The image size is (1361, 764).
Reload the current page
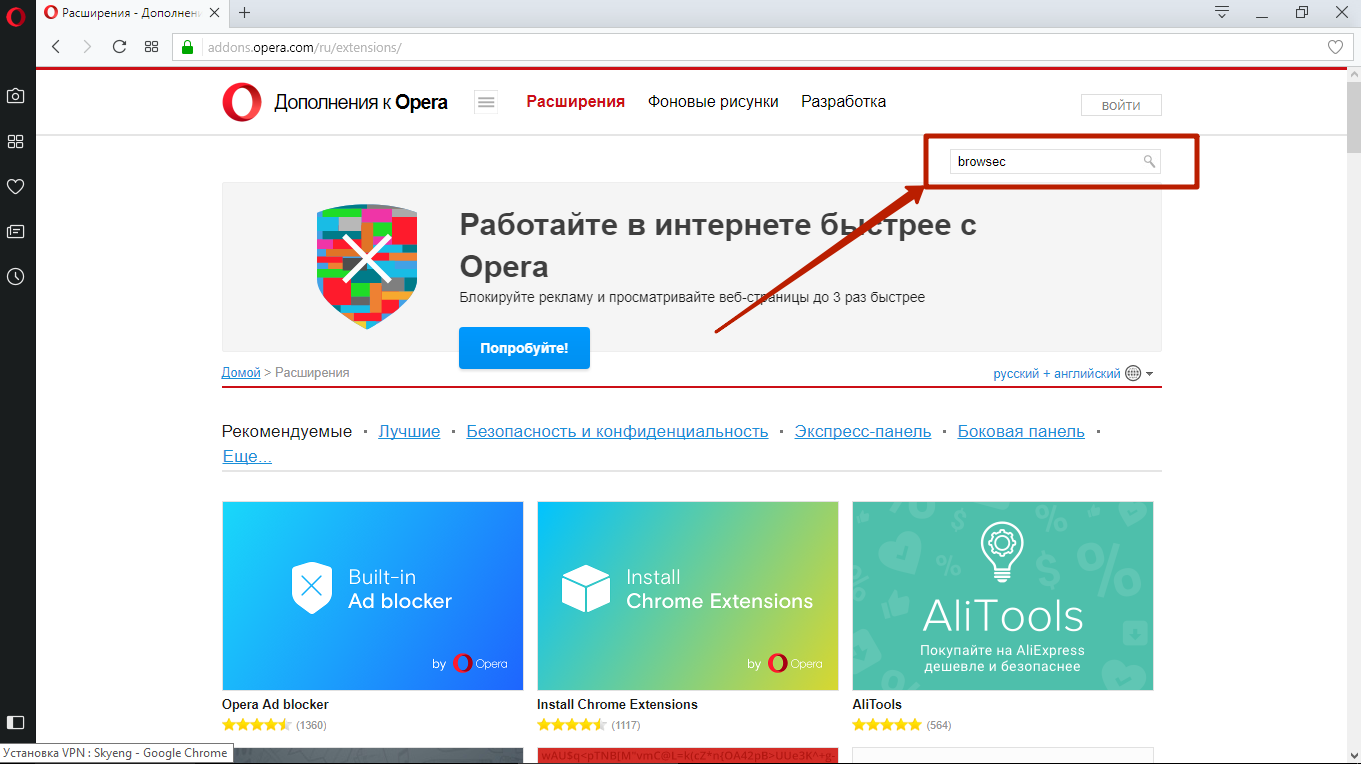click(119, 47)
